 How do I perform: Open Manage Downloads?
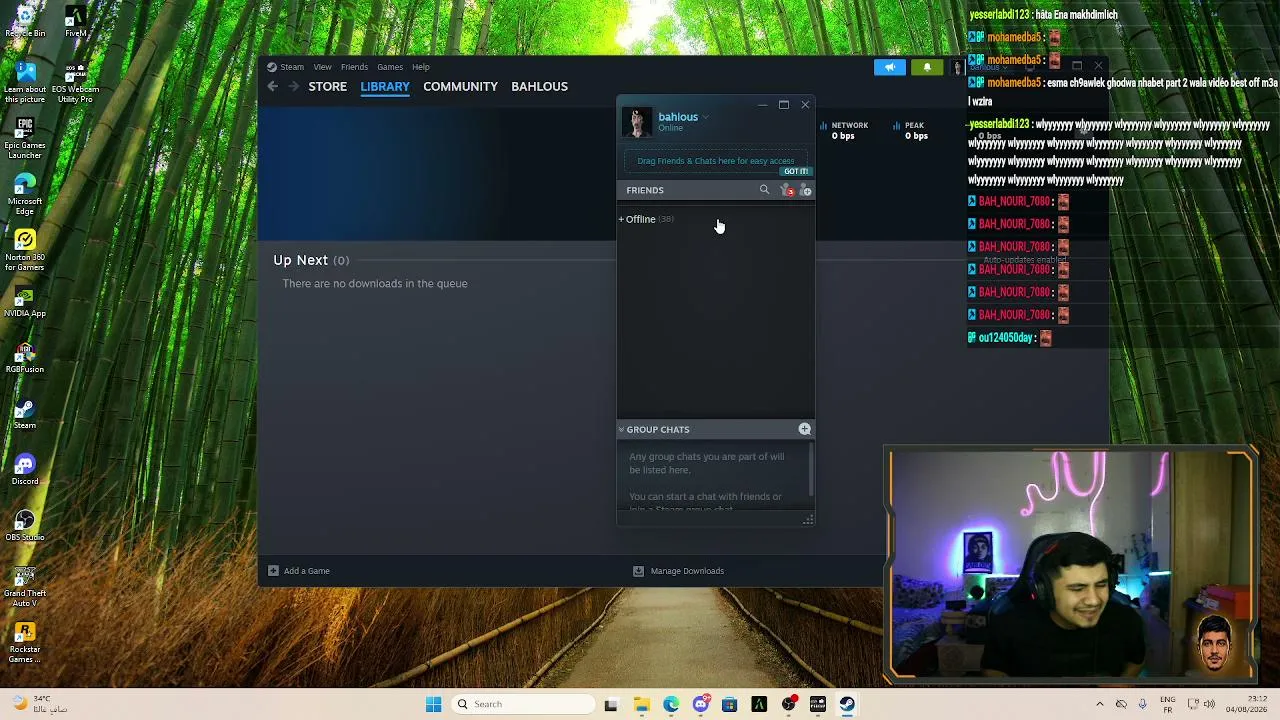tap(679, 571)
